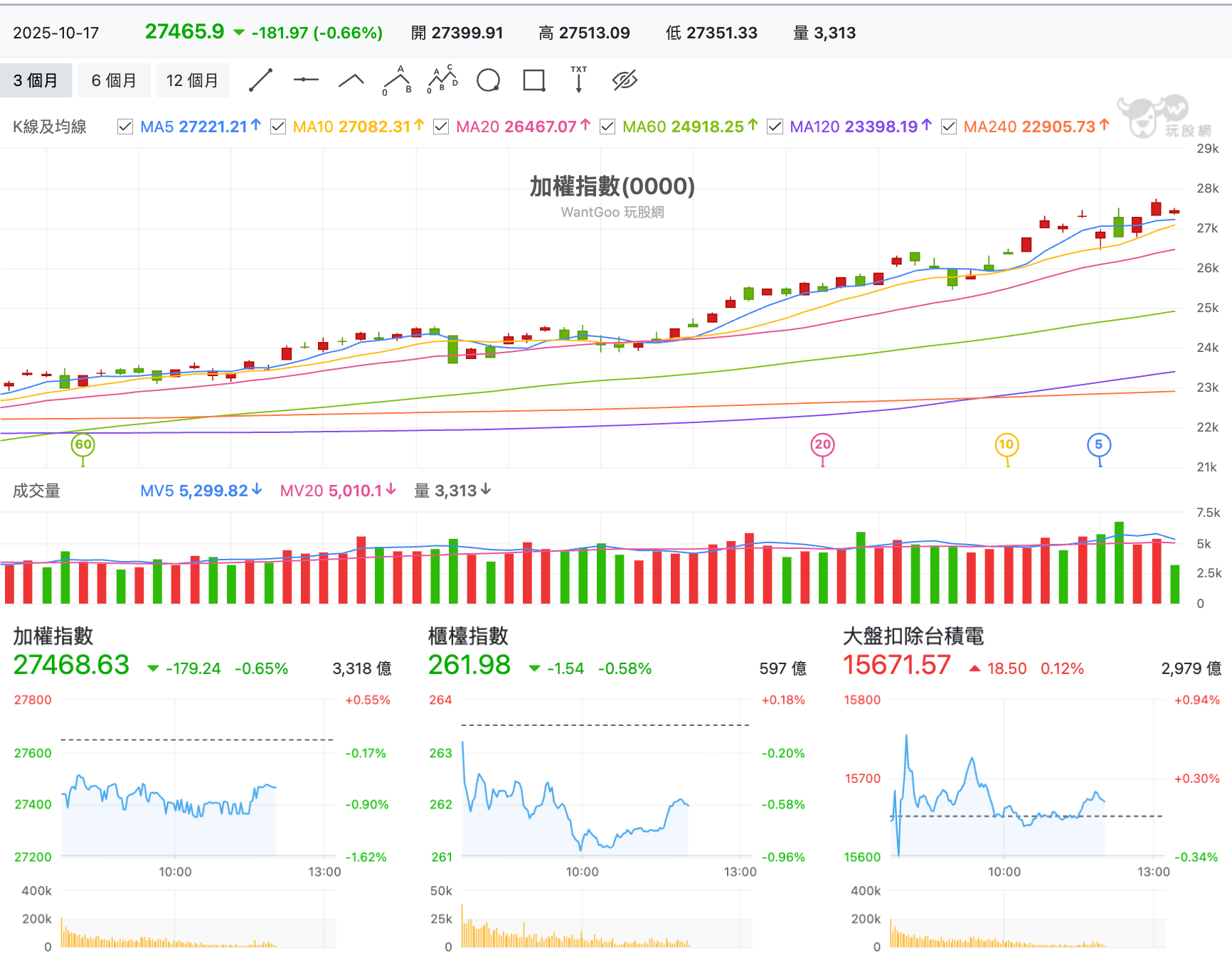Select the 0-A-B-C-D five-point wave tool
Viewport: 1232px width, 962px height.
[x=442, y=80]
